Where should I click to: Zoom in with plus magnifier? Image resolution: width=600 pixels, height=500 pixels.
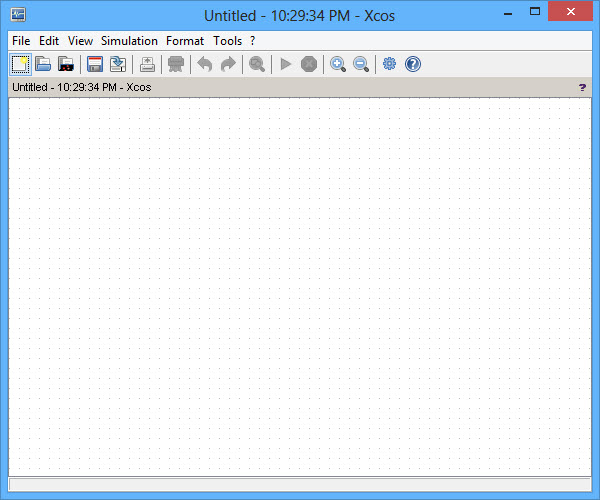click(338, 64)
